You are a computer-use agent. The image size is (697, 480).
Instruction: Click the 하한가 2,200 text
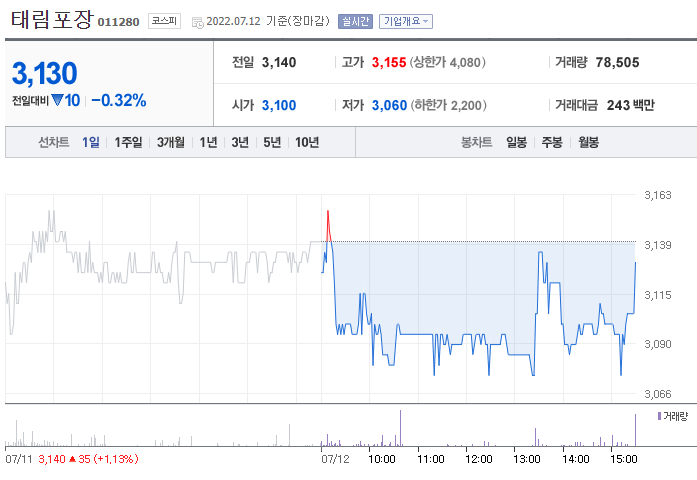449,105
